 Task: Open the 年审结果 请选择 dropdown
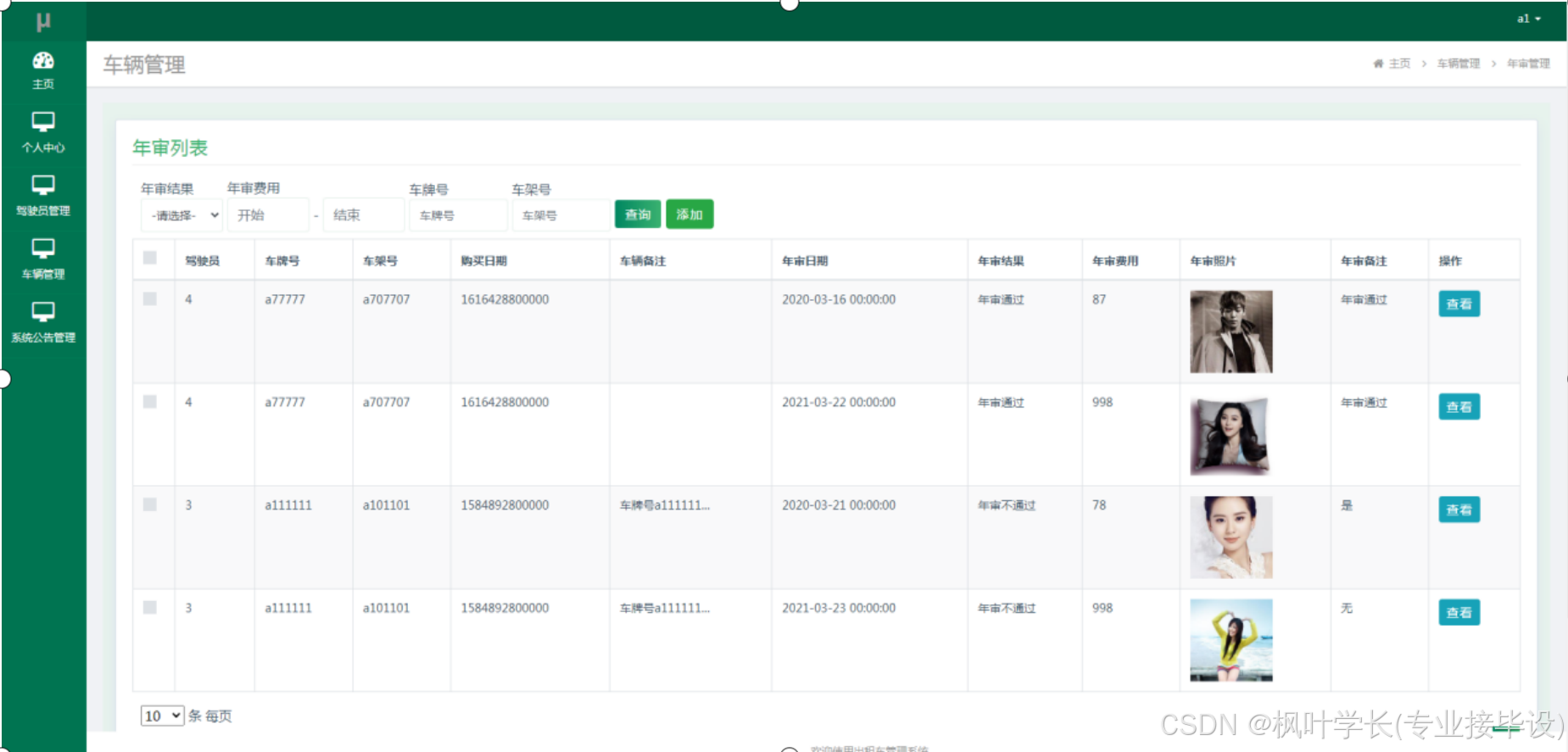click(x=181, y=215)
